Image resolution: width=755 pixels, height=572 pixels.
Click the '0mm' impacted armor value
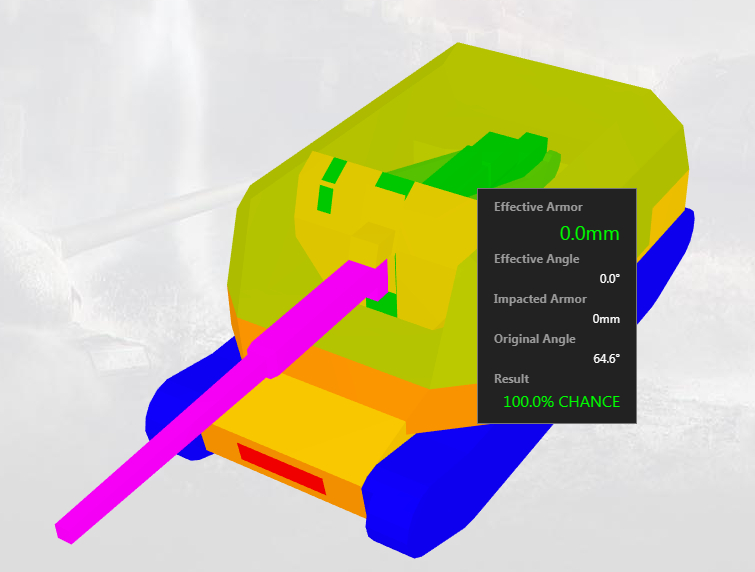point(606,319)
